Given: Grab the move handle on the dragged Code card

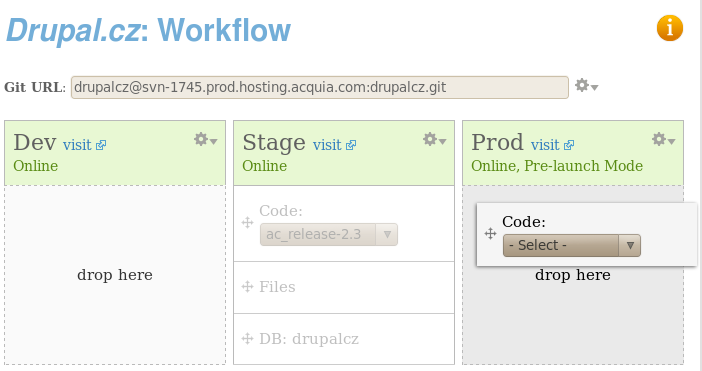Looking at the screenshot, I should pyautogui.click(x=490, y=233).
